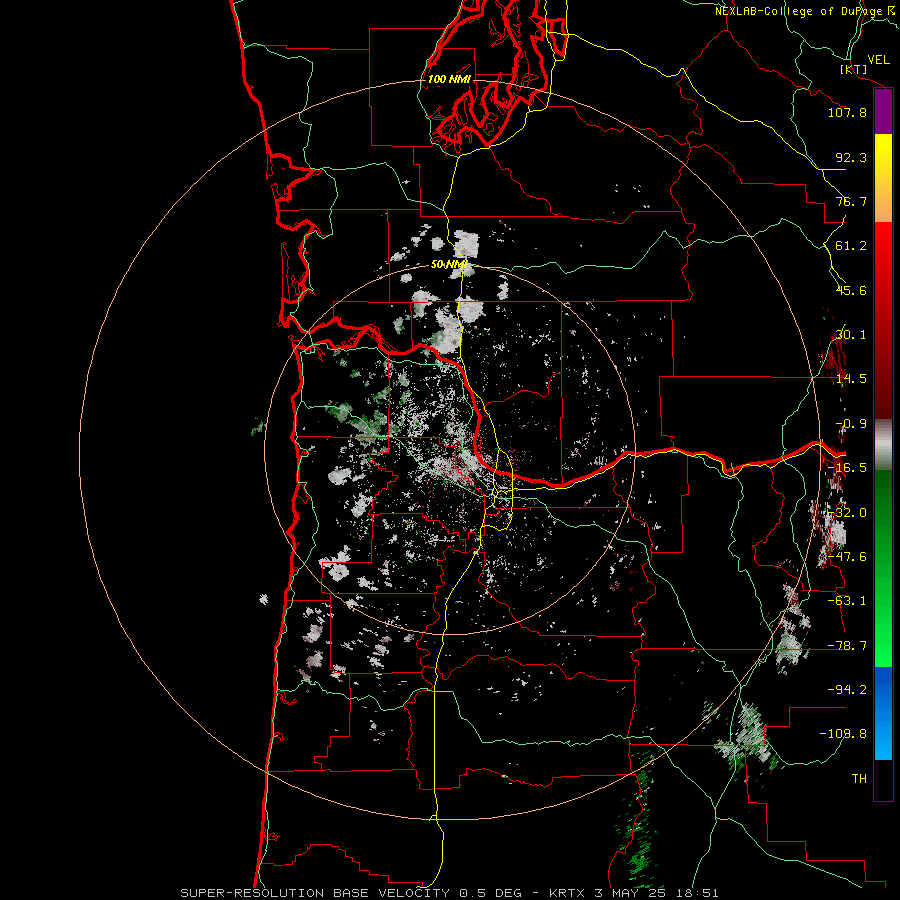Click the blue segment of the color bar
This screenshot has height=900, width=900.
[x=883, y=713]
